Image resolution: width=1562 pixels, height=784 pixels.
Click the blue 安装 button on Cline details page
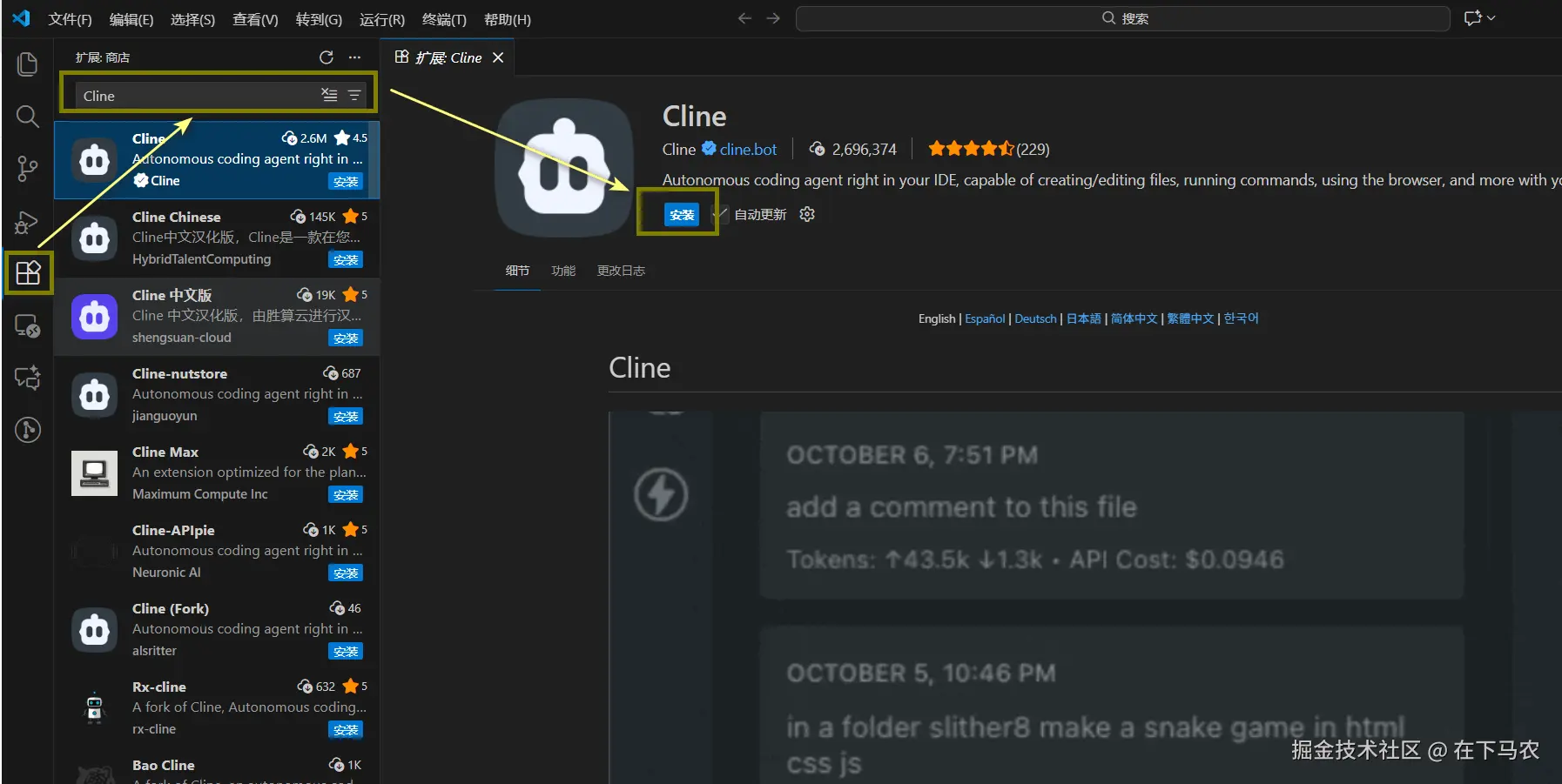[x=682, y=214]
